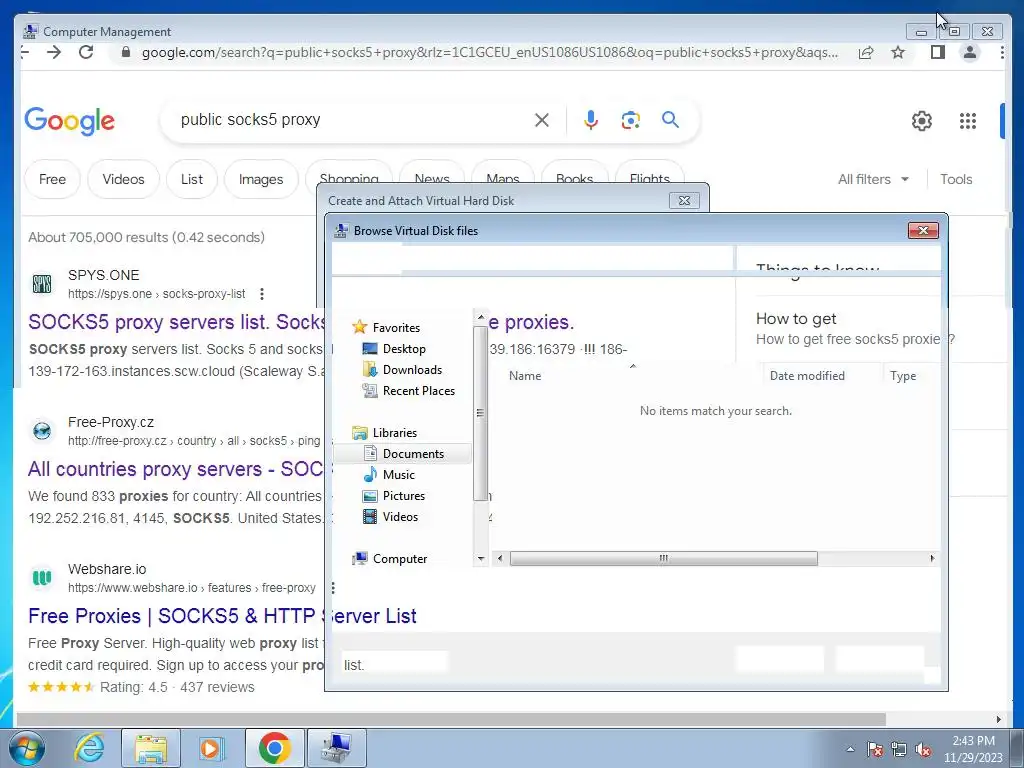Screen dimensions: 1024x768
Task: Click the magnifier search icon
Action: click(670, 120)
